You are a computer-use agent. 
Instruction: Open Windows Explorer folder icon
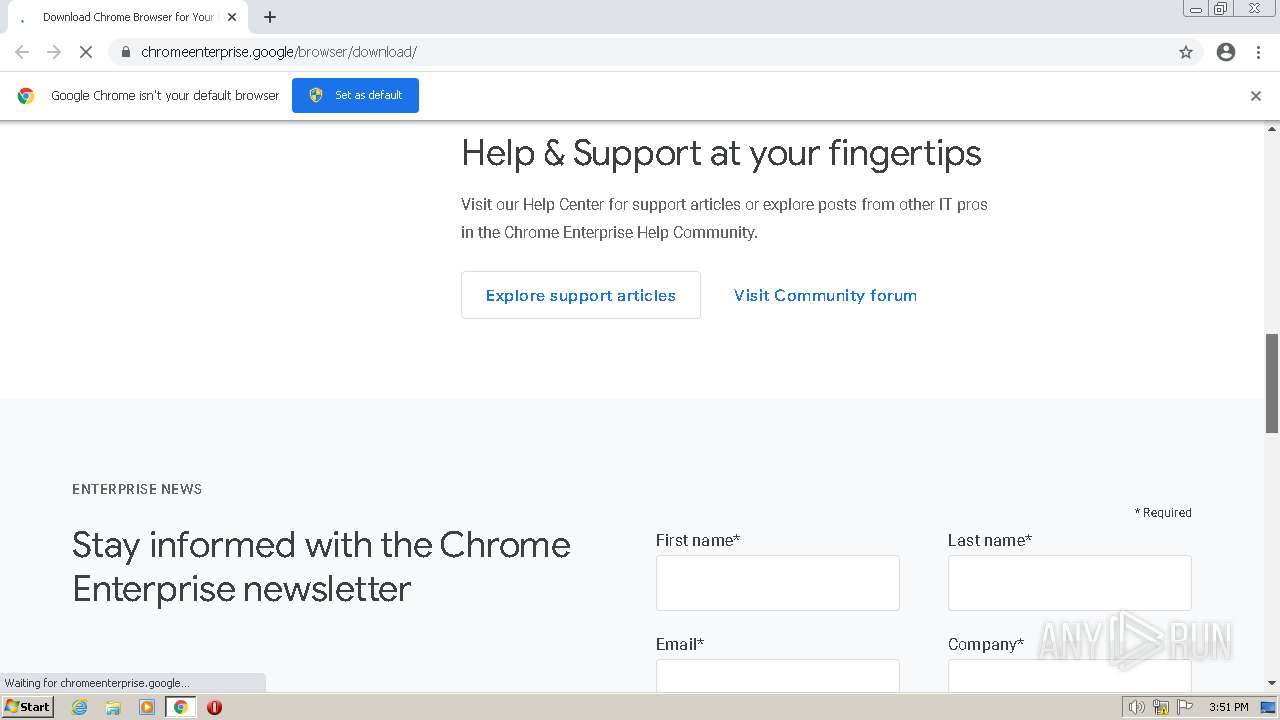[x=113, y=707]
